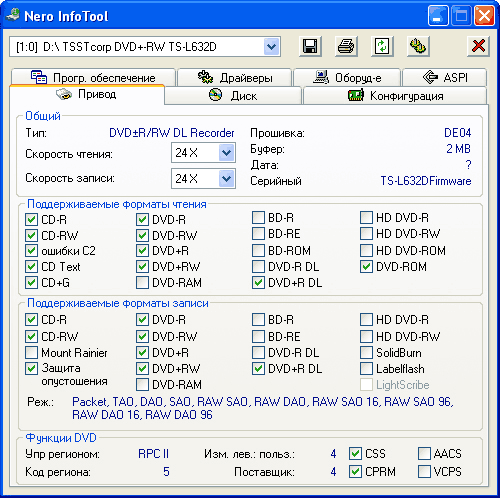The width and height of the screenshot is (500, 498).
Task: Open the Диск tab
Action: [233, 96]
